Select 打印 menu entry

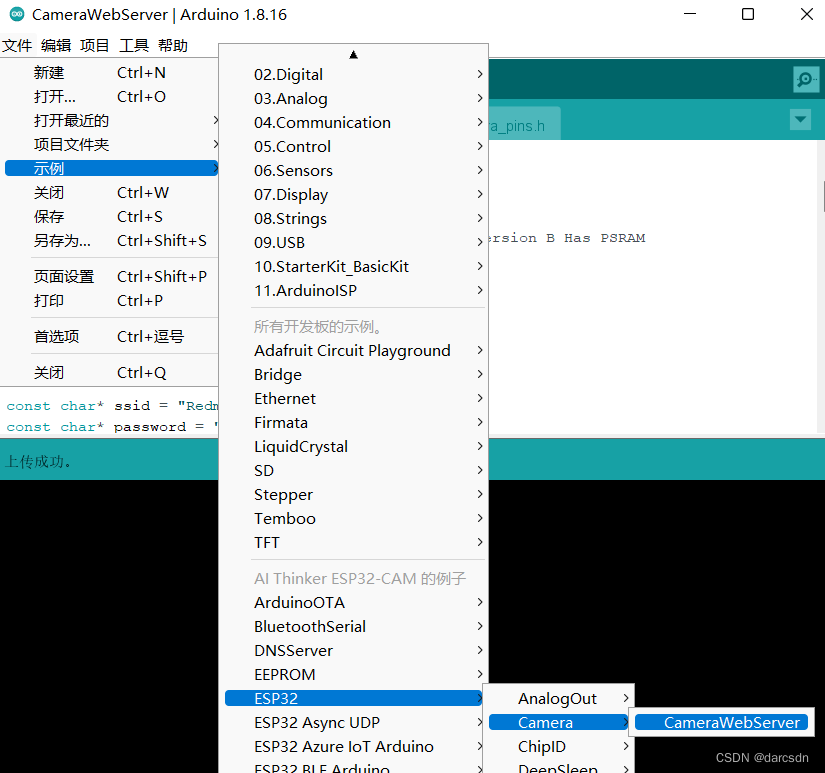click(x=112, y=300)
